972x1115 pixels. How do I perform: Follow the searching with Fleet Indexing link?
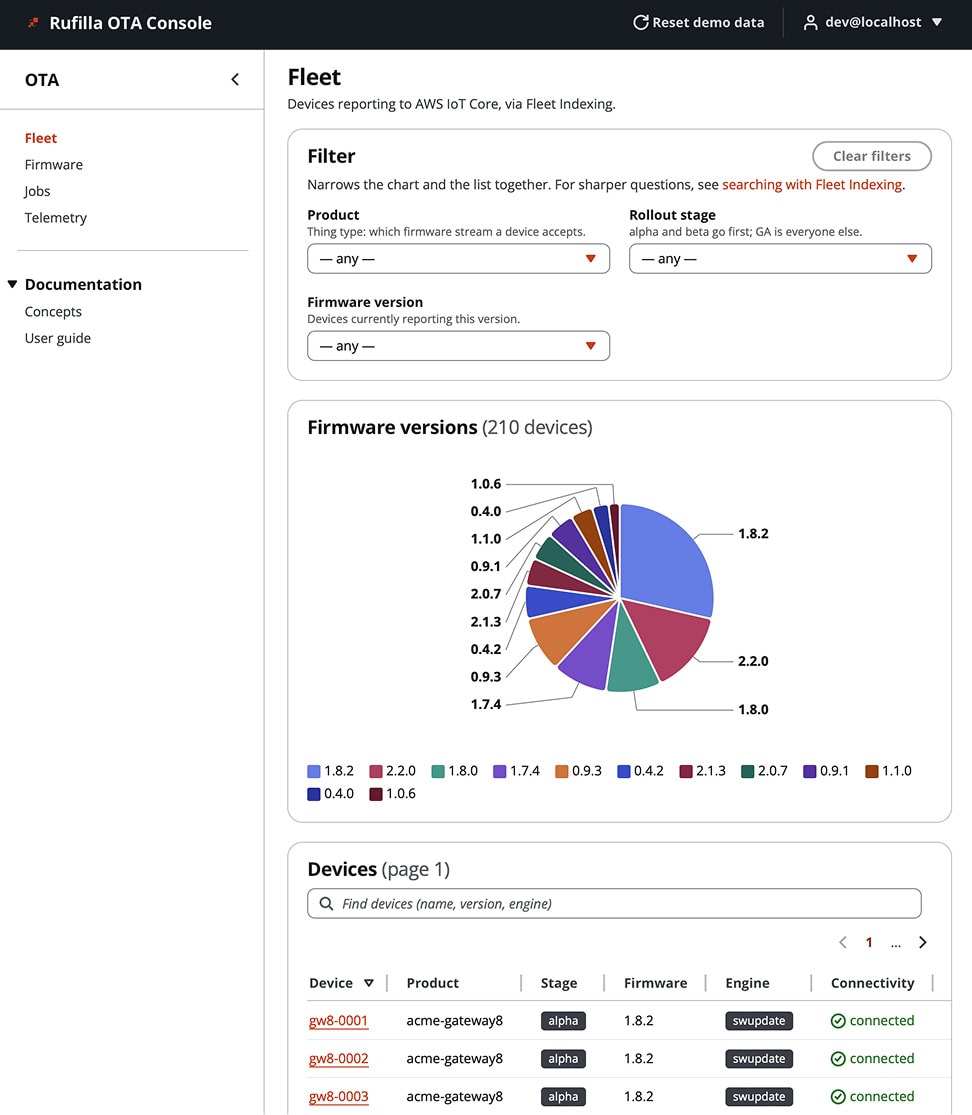812,185
